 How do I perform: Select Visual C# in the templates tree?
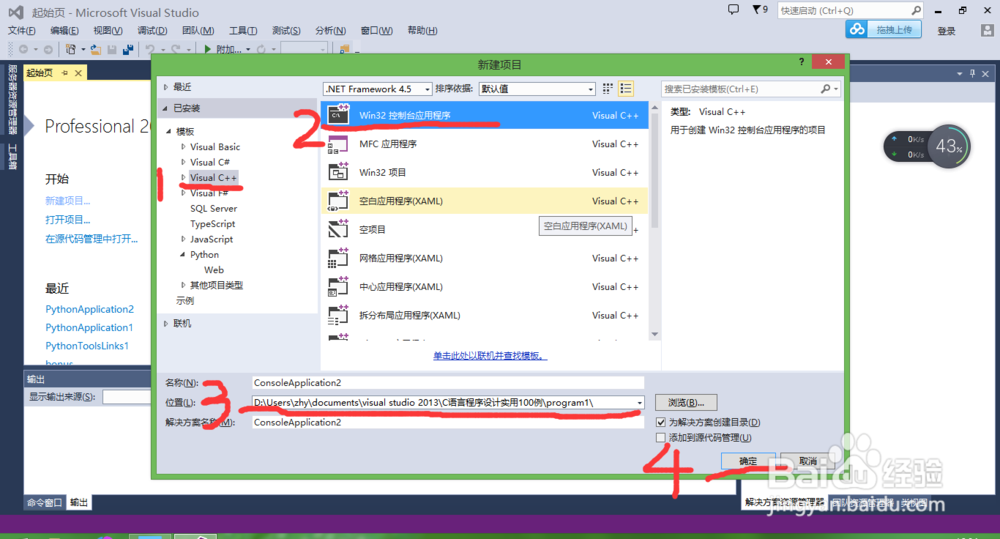point(210,162)
